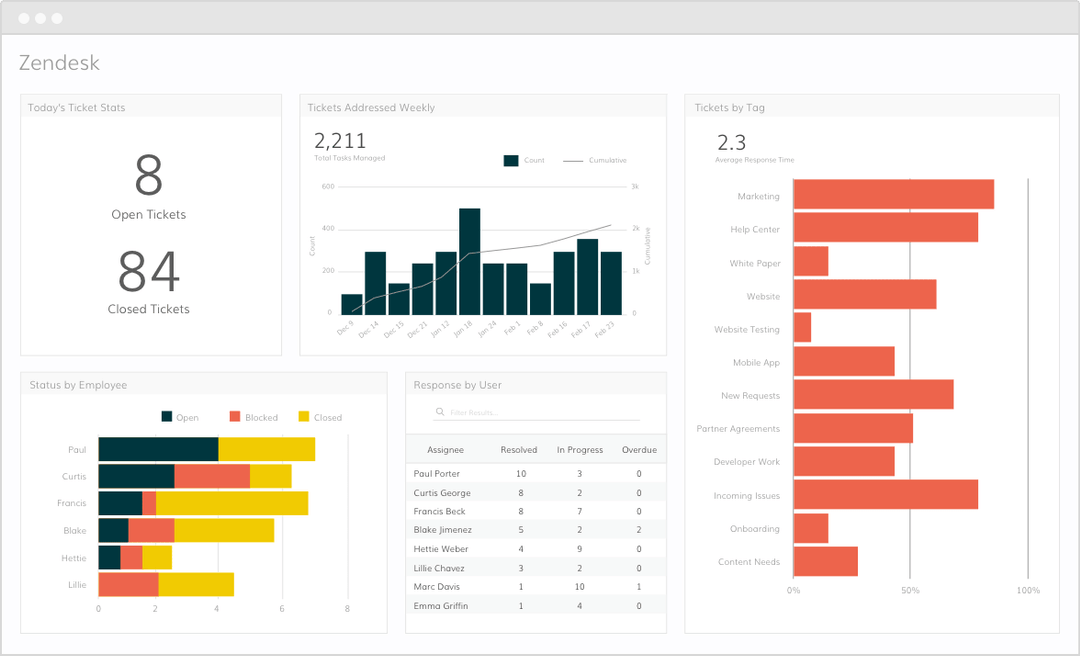Image resolution: width=1080 pixels, height=656 pixels.
Task: Click the 2,211 Total Tasks Managed value
Action: click(x=340, y=141)
